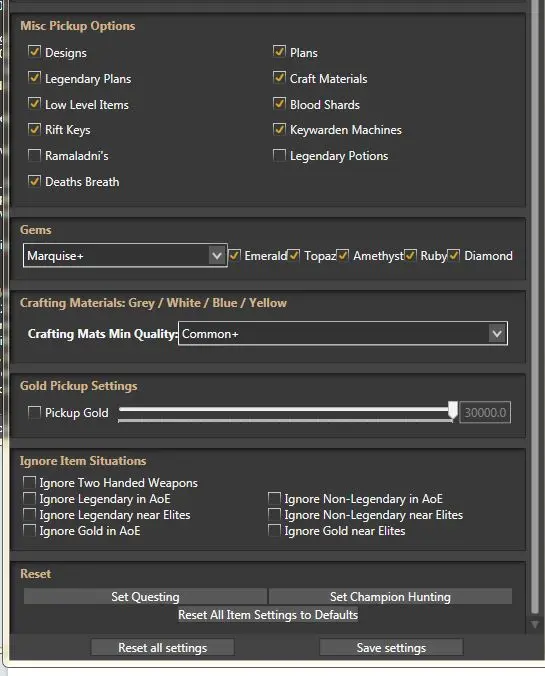Toggle the Diamond gem checkbox
The image size is (545, 676).
click(454, 255)
